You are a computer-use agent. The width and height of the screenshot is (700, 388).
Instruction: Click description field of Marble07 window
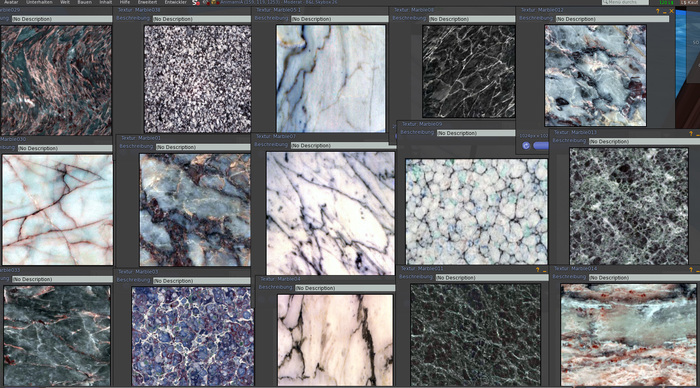pos(343,146)
